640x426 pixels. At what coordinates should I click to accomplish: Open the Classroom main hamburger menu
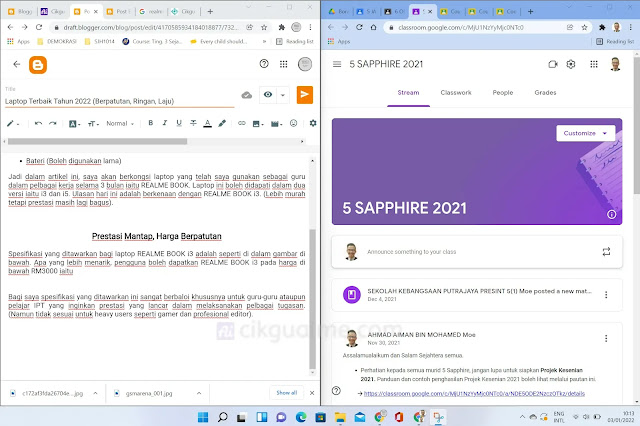(332, 64)
